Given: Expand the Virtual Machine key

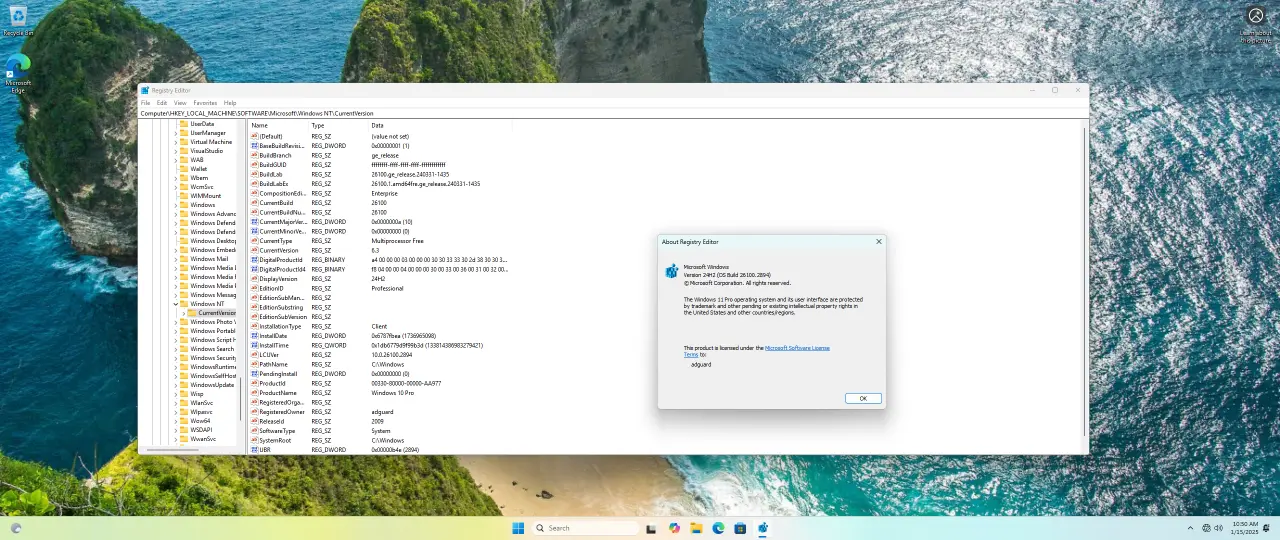Looking at the screenshot, I should (175, 142).
